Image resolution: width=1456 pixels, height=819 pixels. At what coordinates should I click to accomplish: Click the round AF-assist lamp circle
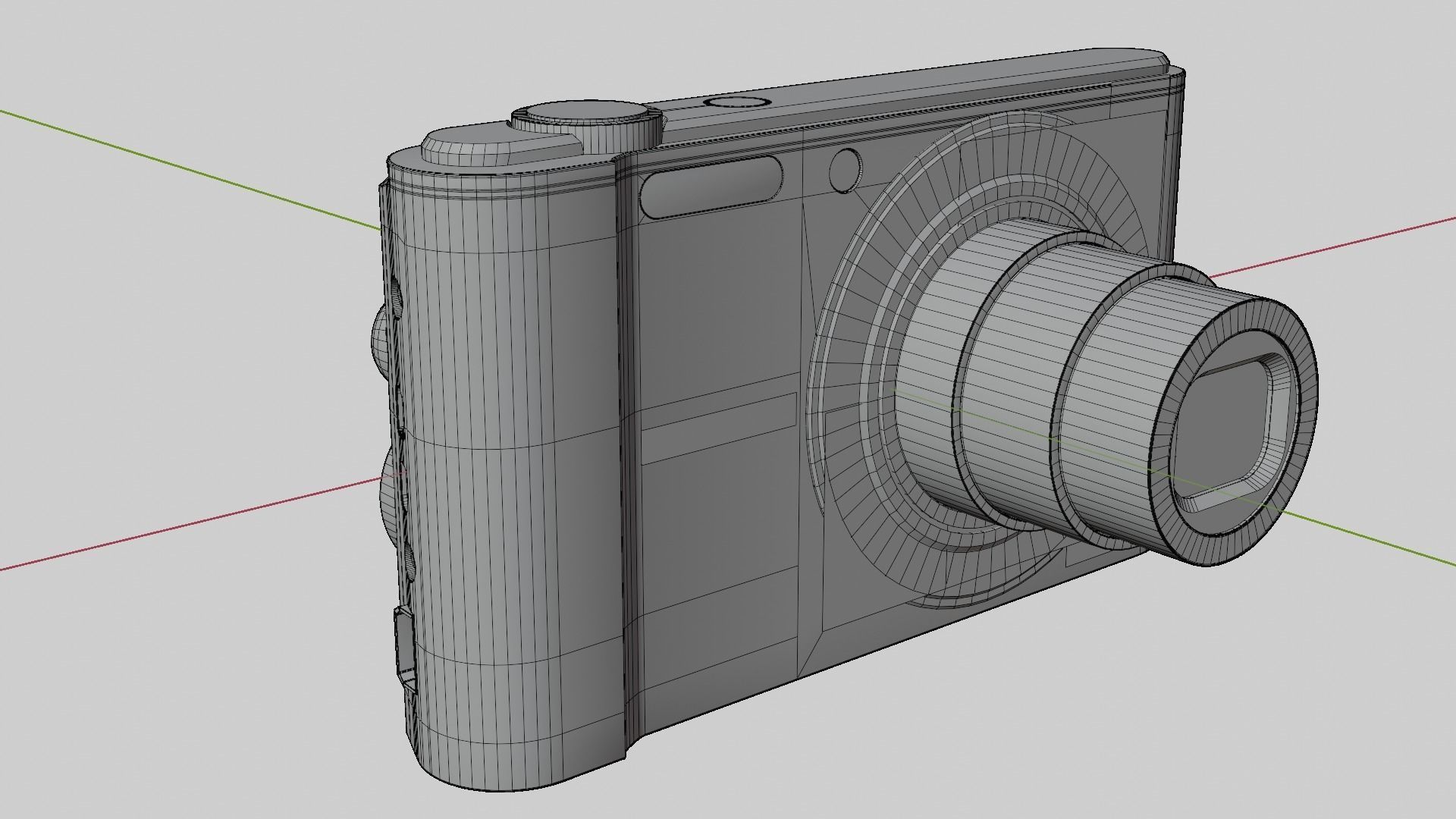pos(845,170)
